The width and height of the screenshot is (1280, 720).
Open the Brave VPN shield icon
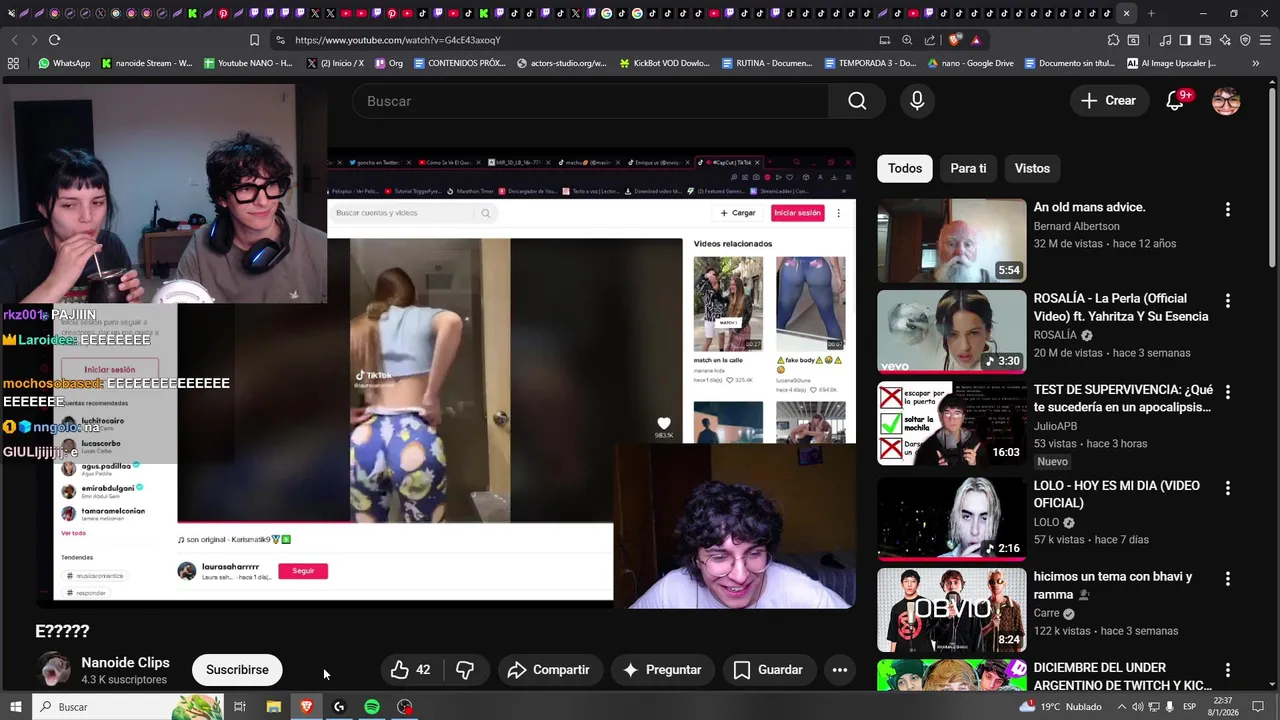click(1245, 40)
